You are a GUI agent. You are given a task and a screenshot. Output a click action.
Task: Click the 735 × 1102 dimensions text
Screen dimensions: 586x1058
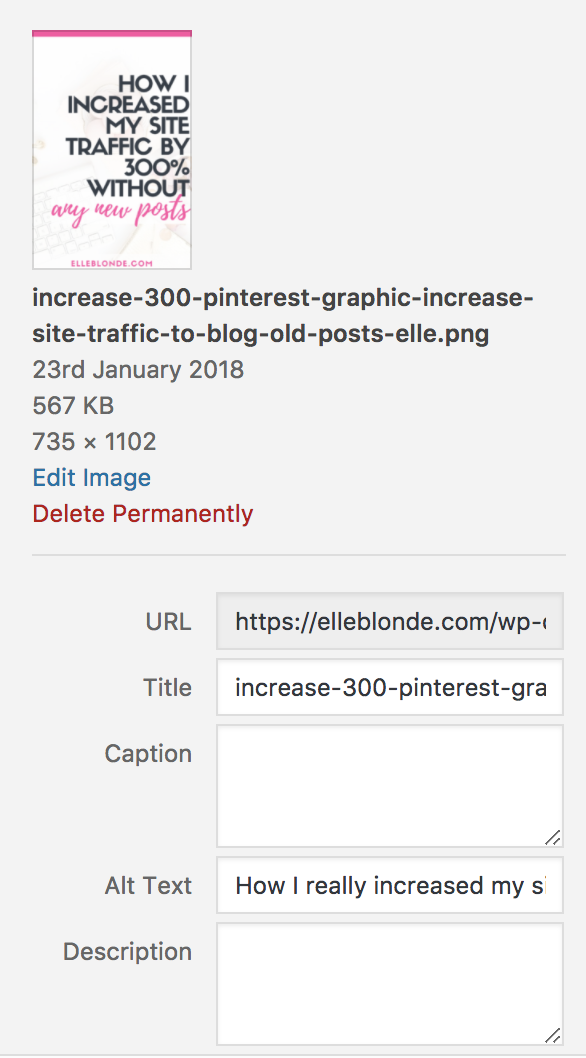click(x=94, y=442)
